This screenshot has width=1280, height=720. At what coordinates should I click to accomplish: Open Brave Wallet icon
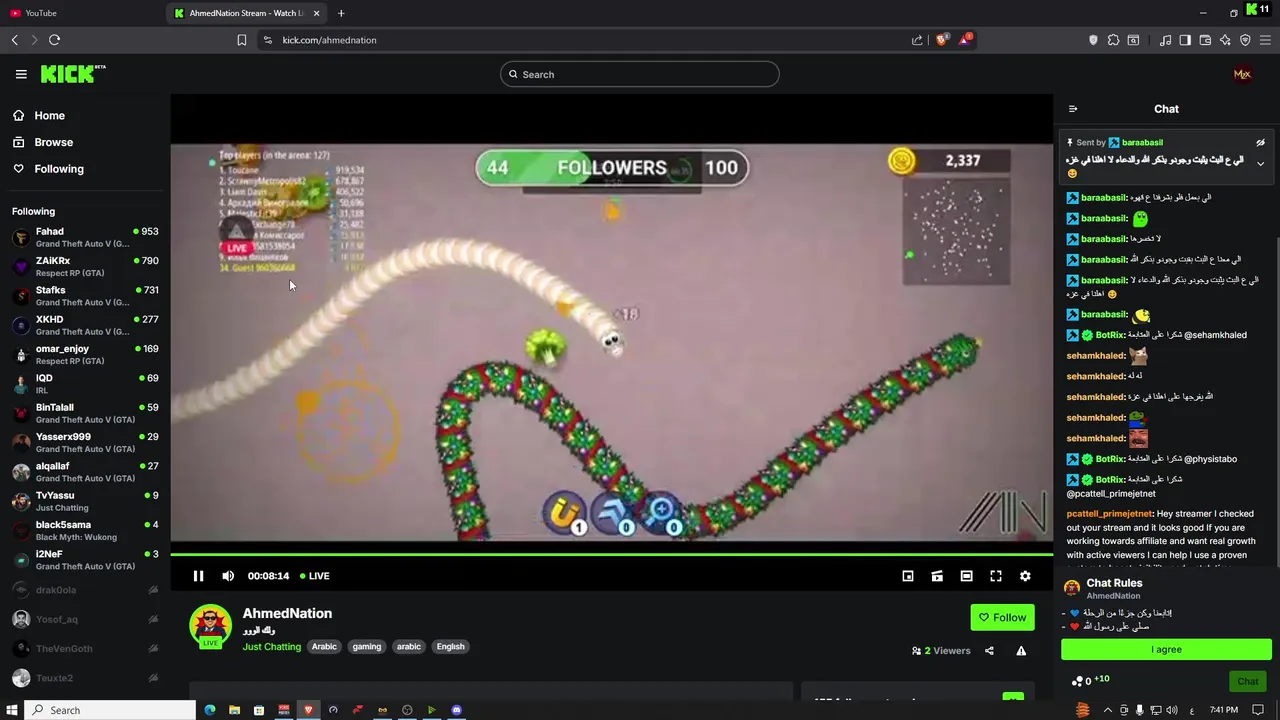[x=1205, y=40]
